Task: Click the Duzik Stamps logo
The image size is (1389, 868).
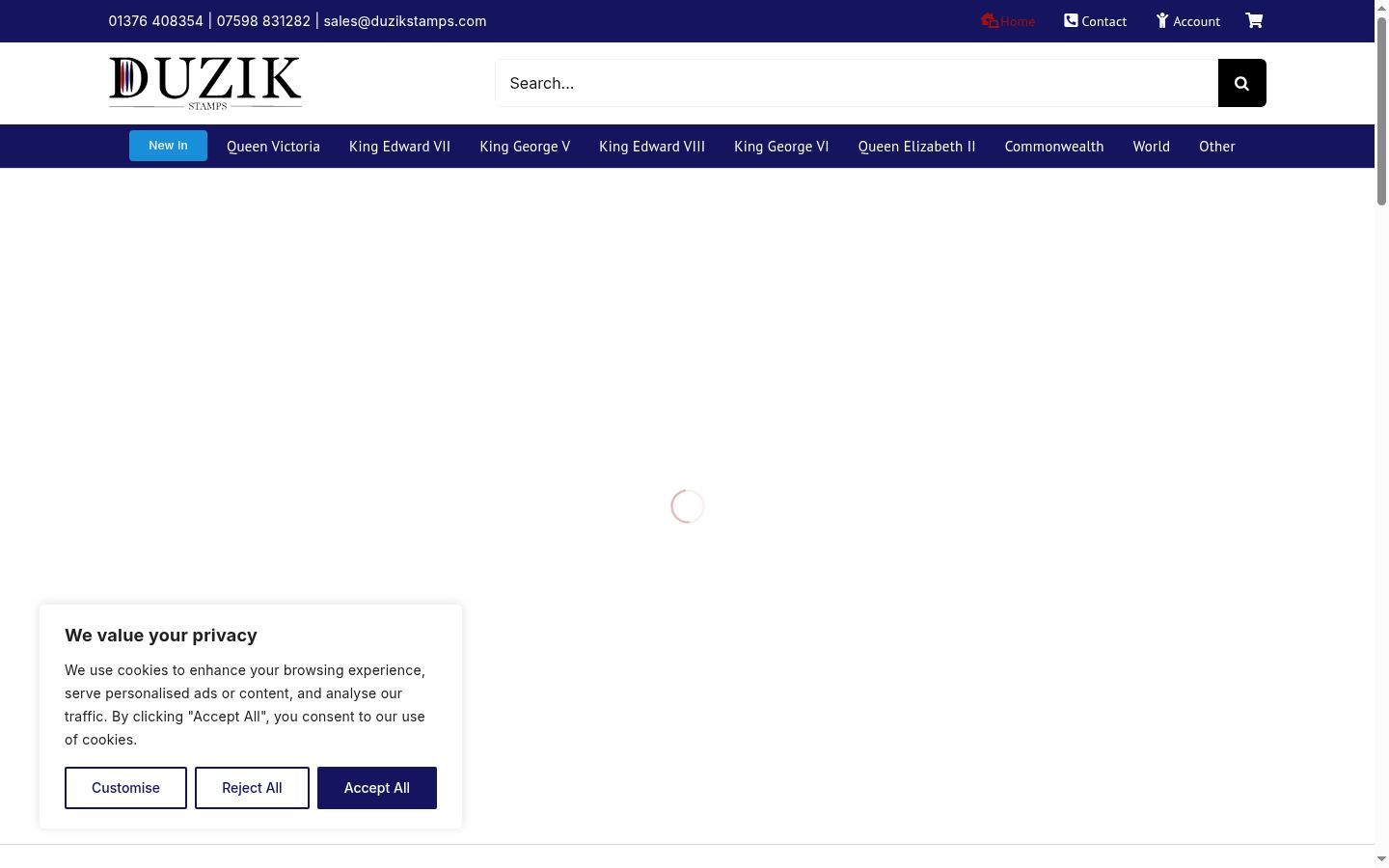Action: point(205,83)
